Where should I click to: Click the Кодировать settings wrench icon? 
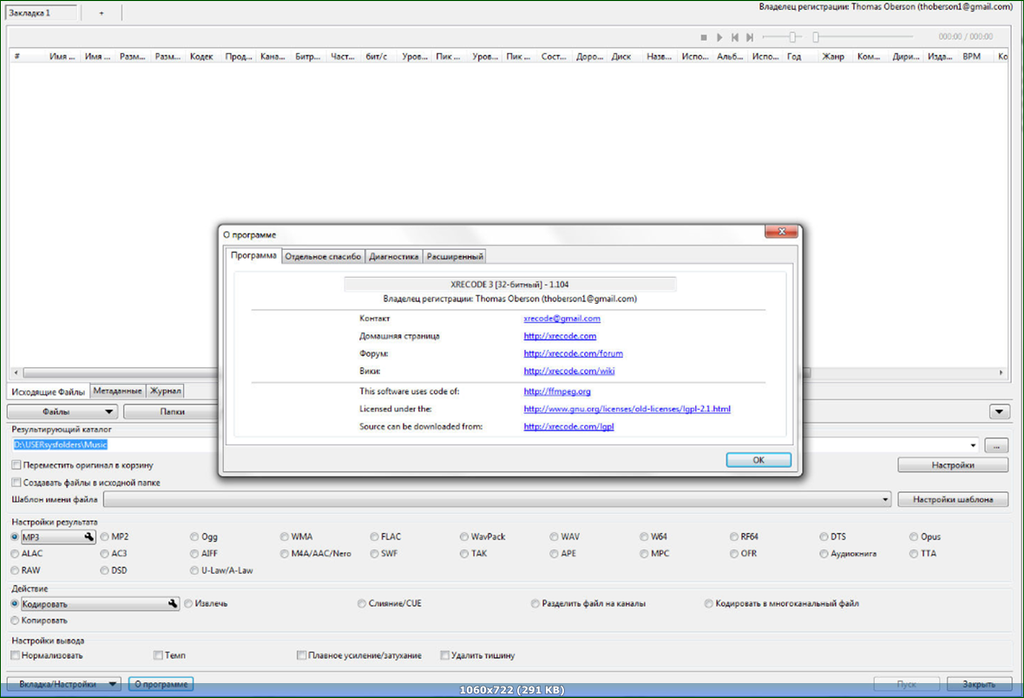172,604
